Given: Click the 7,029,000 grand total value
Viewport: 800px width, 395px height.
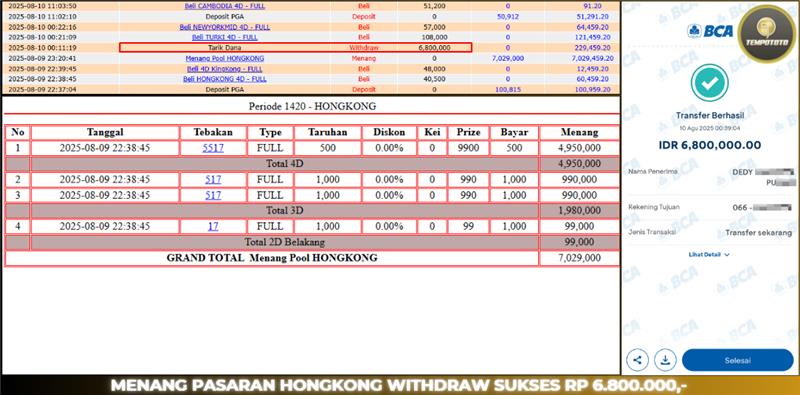Looking at the screenshot, I should click(x=579, y=258).
